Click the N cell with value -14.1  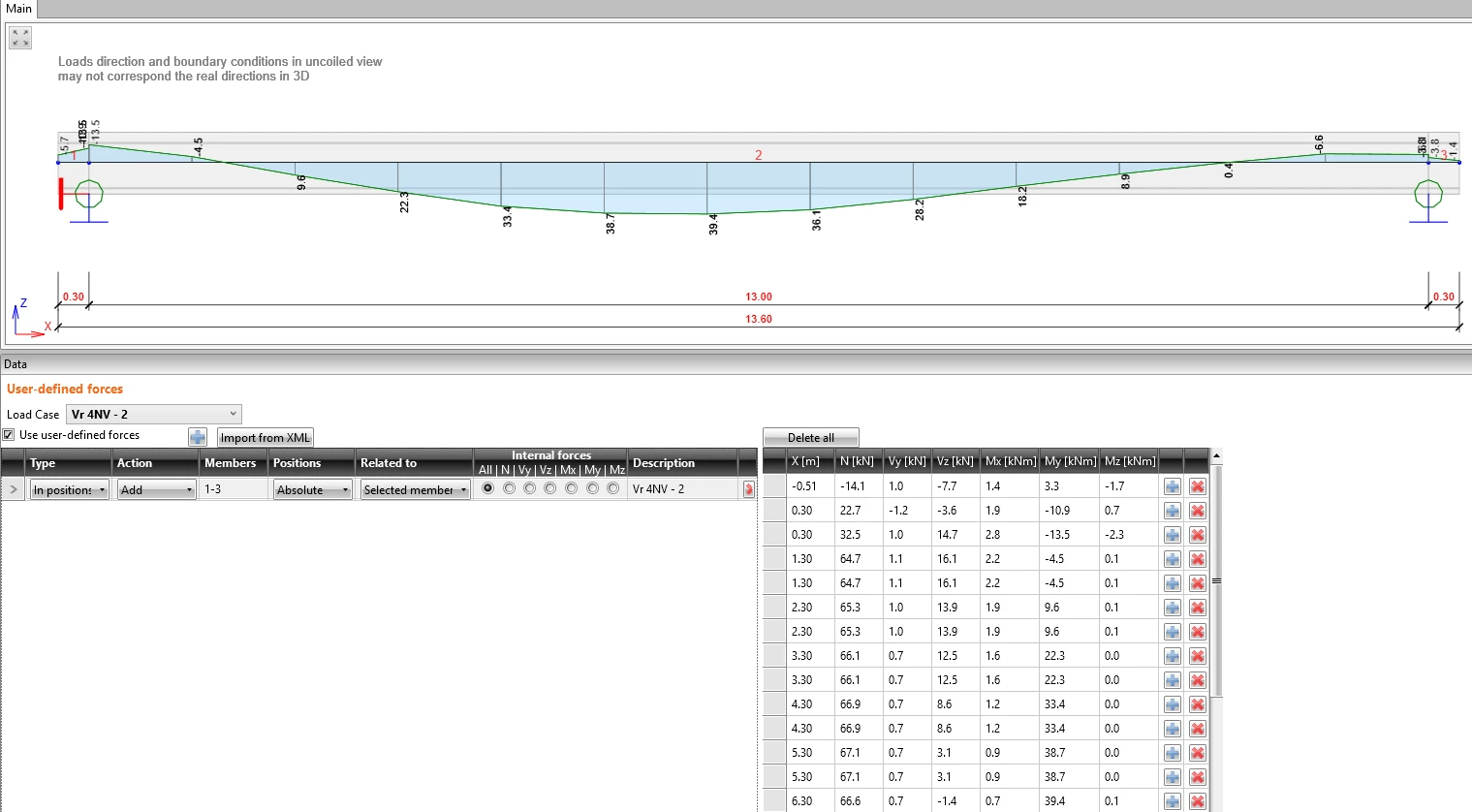(858, 486)
